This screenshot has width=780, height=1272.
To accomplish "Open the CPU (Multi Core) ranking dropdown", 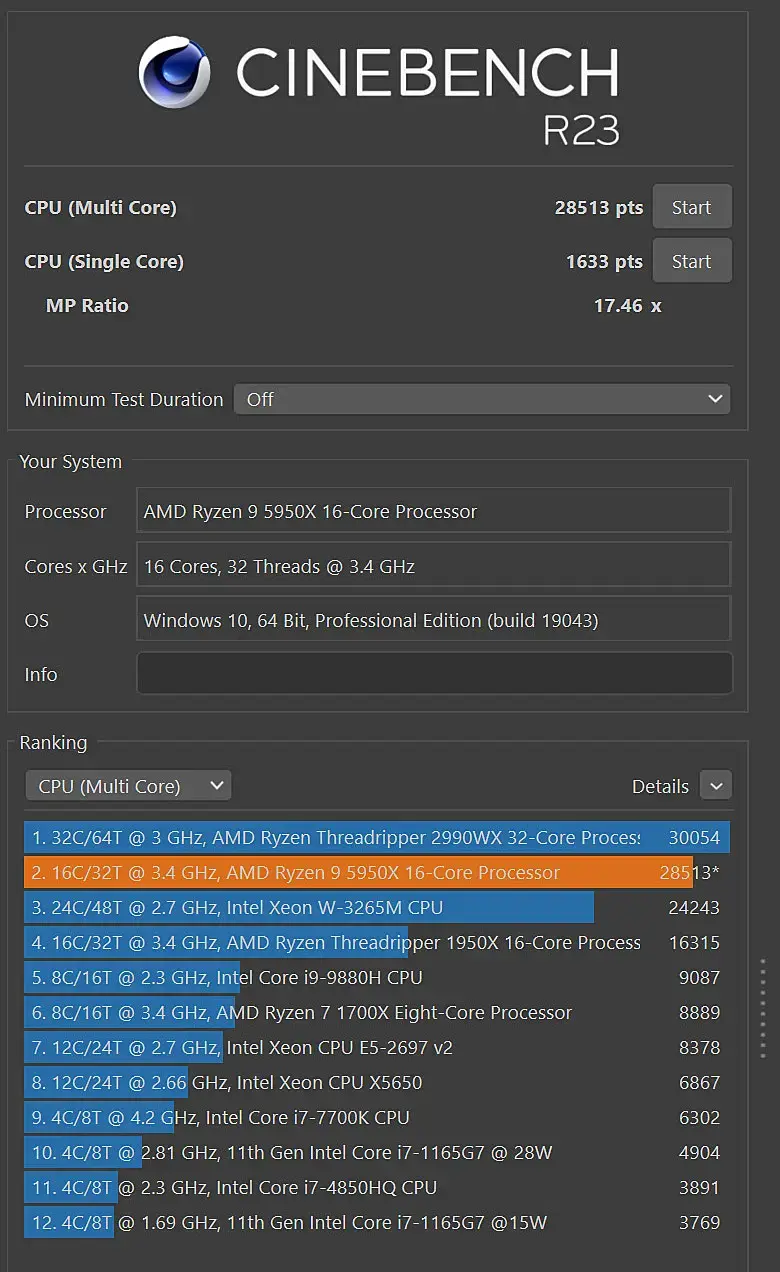I will (128, 786).
